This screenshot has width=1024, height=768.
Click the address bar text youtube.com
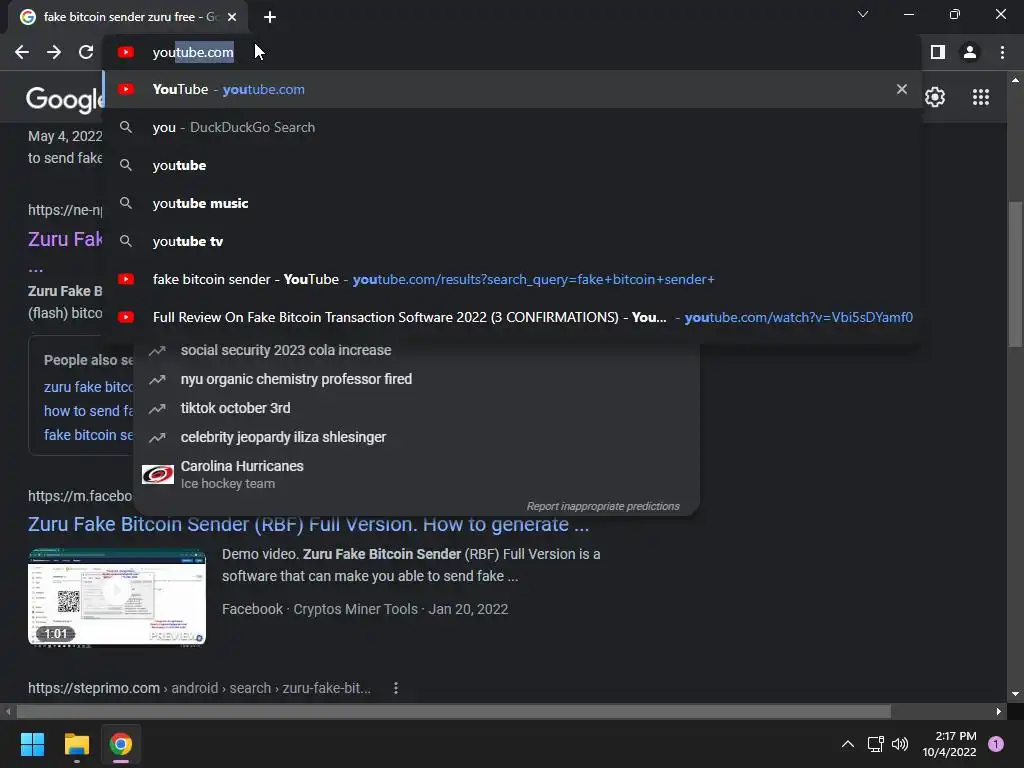pyautogui.click(x=193, y=52)
